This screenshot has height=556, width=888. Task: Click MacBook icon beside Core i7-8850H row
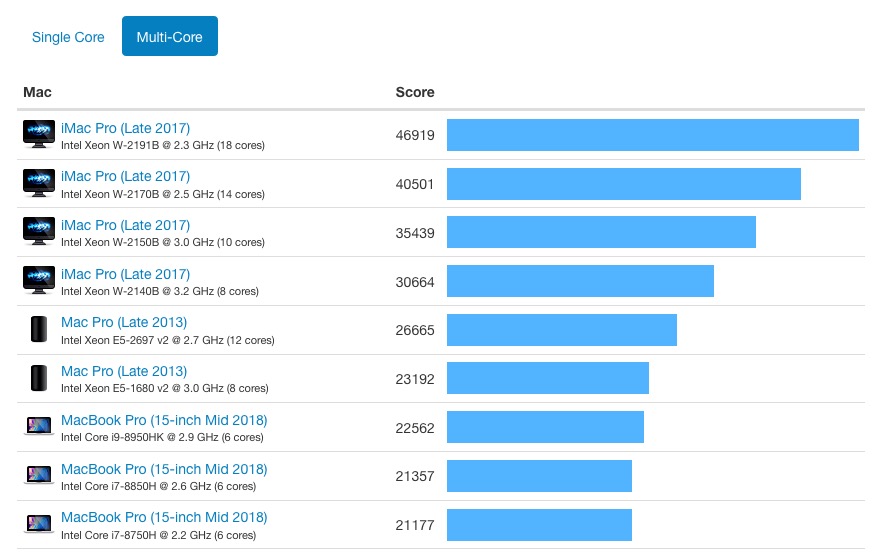pos(39,474)
